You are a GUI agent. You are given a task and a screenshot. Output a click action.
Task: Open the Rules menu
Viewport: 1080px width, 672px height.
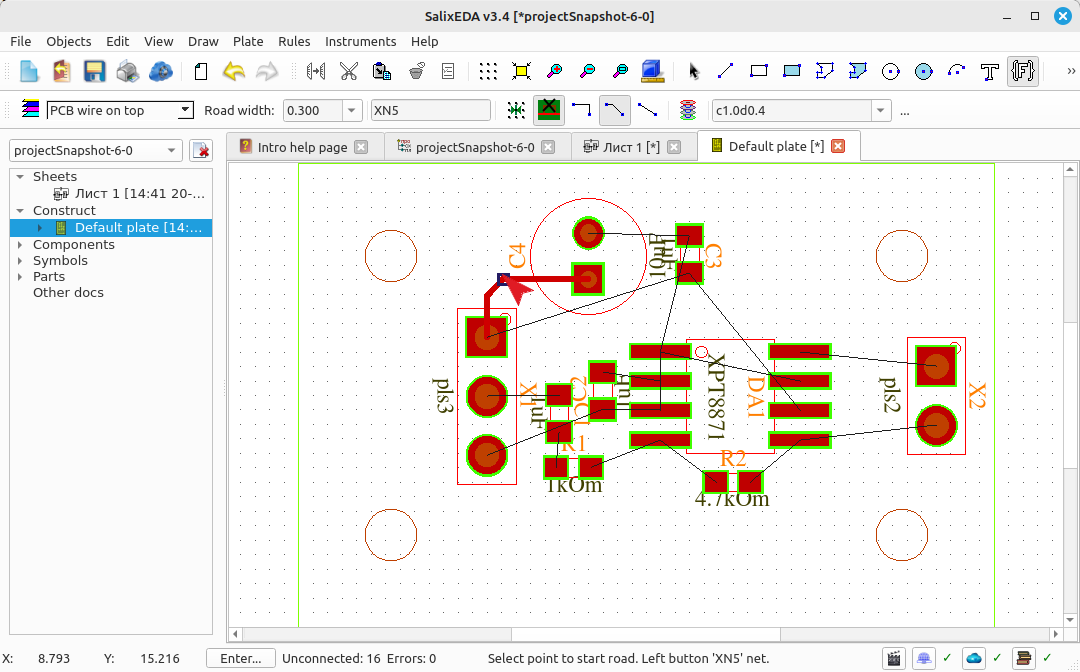tap(294, 41)
